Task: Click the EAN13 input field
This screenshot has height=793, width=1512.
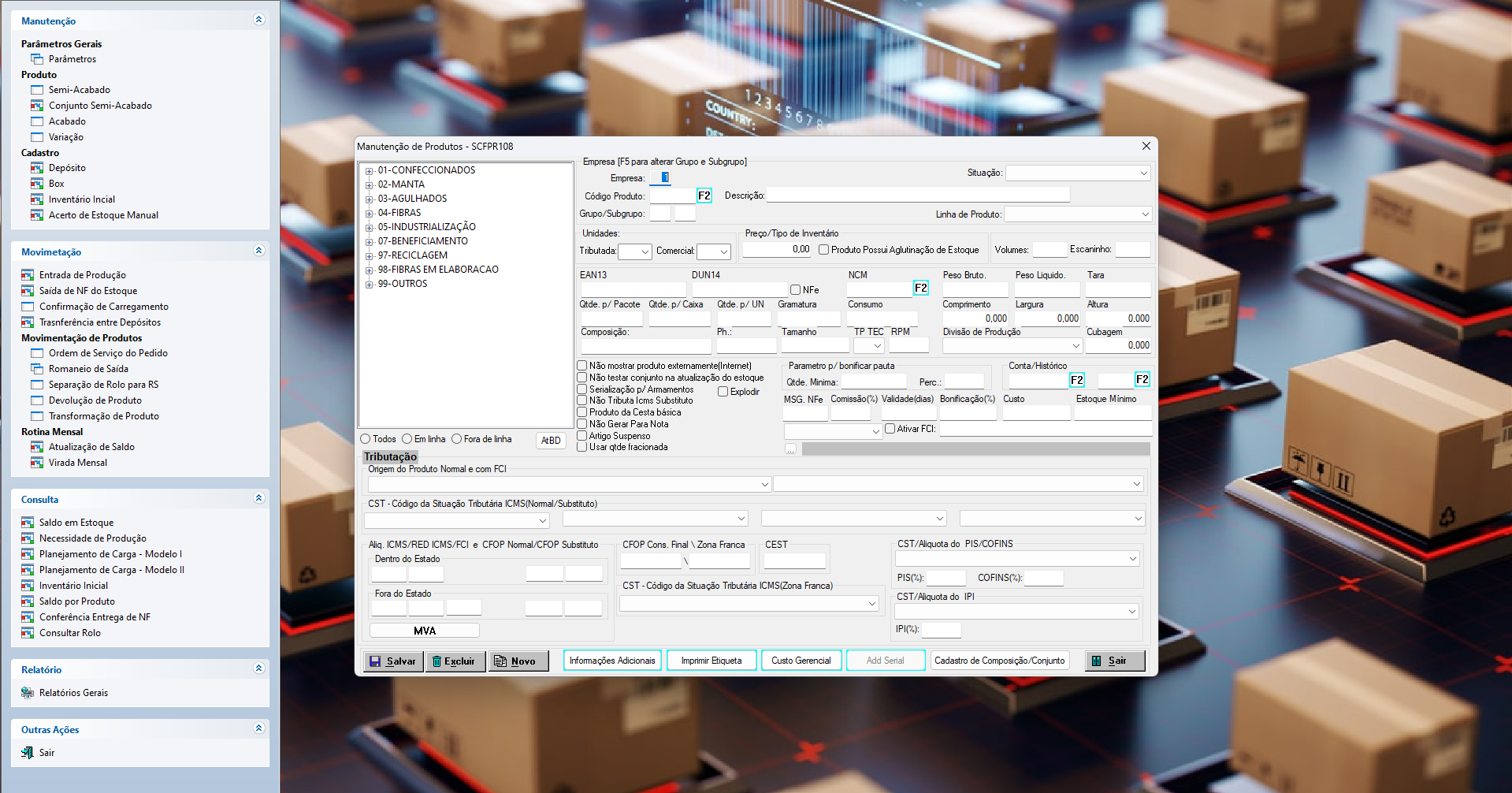Action: click(633, 289)
